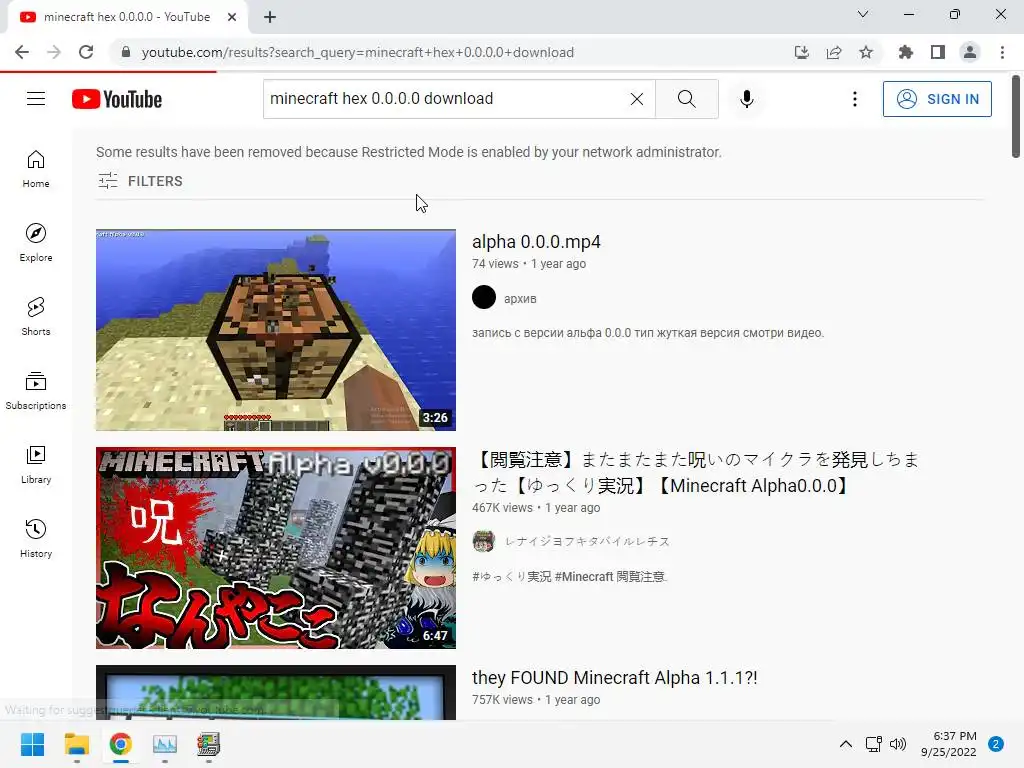The image size is (1024, 768).
Task: Click the magnifier search button
Action: pyautogui.click(x=686, y=99)
